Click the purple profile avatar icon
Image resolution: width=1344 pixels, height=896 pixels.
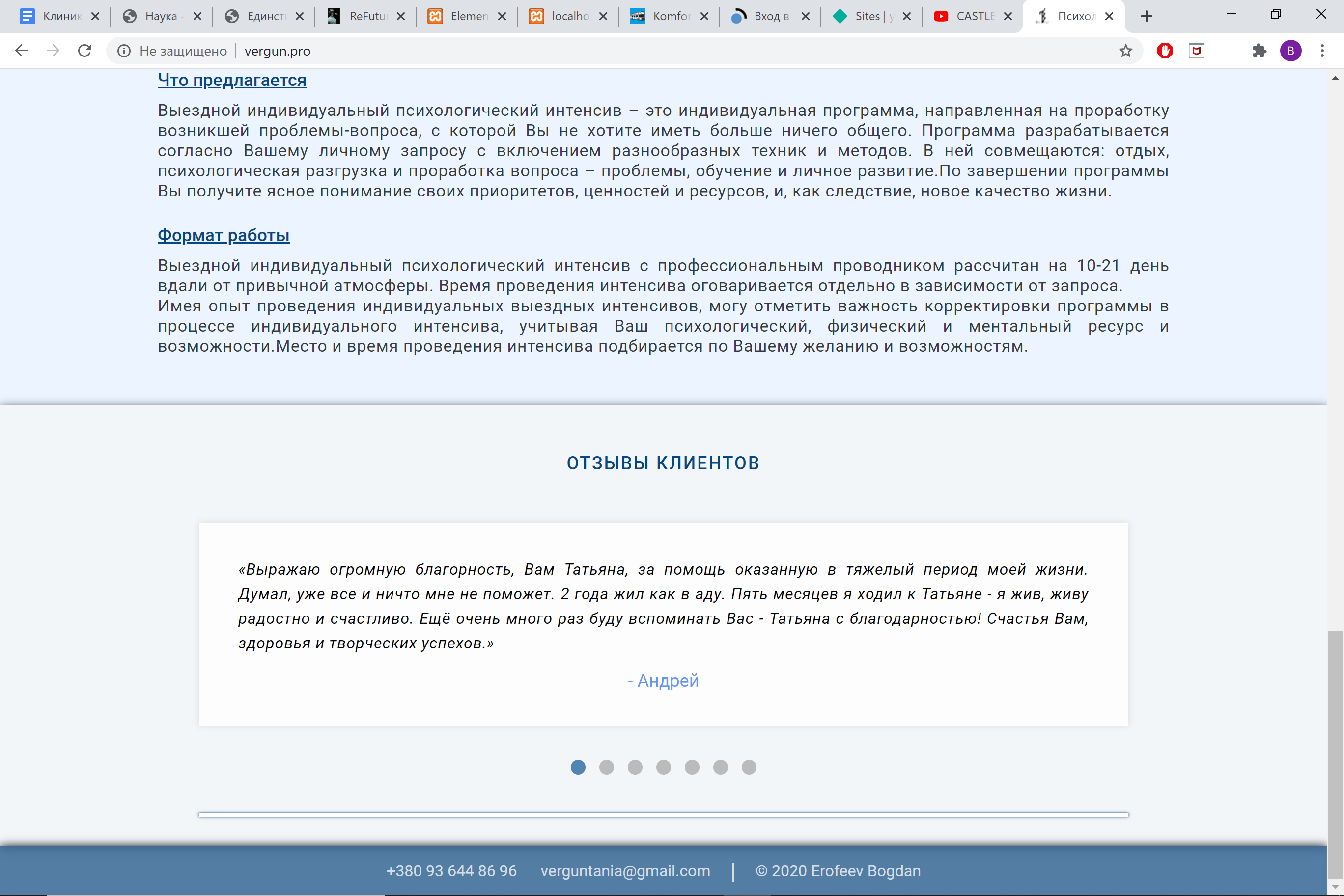pos(1290,51)
